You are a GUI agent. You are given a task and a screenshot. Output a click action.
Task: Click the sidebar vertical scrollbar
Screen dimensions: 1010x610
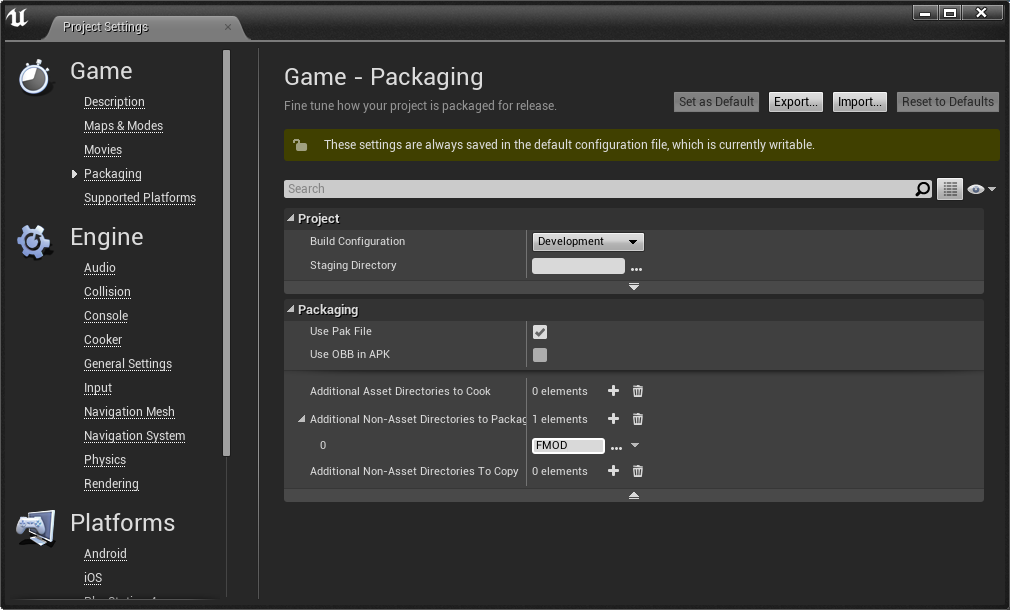[x=226, y=253]
